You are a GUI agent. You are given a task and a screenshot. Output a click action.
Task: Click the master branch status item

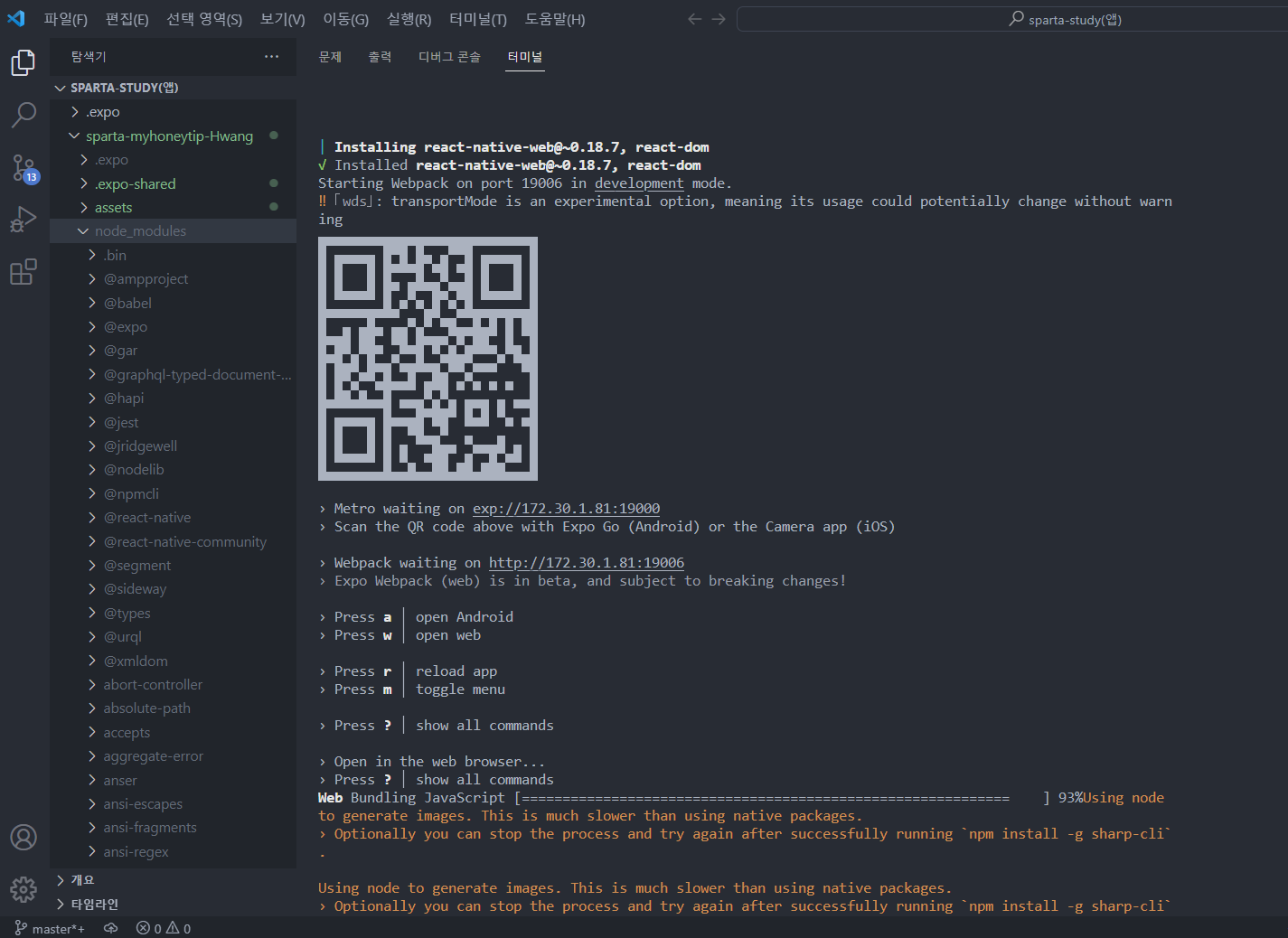50,928
